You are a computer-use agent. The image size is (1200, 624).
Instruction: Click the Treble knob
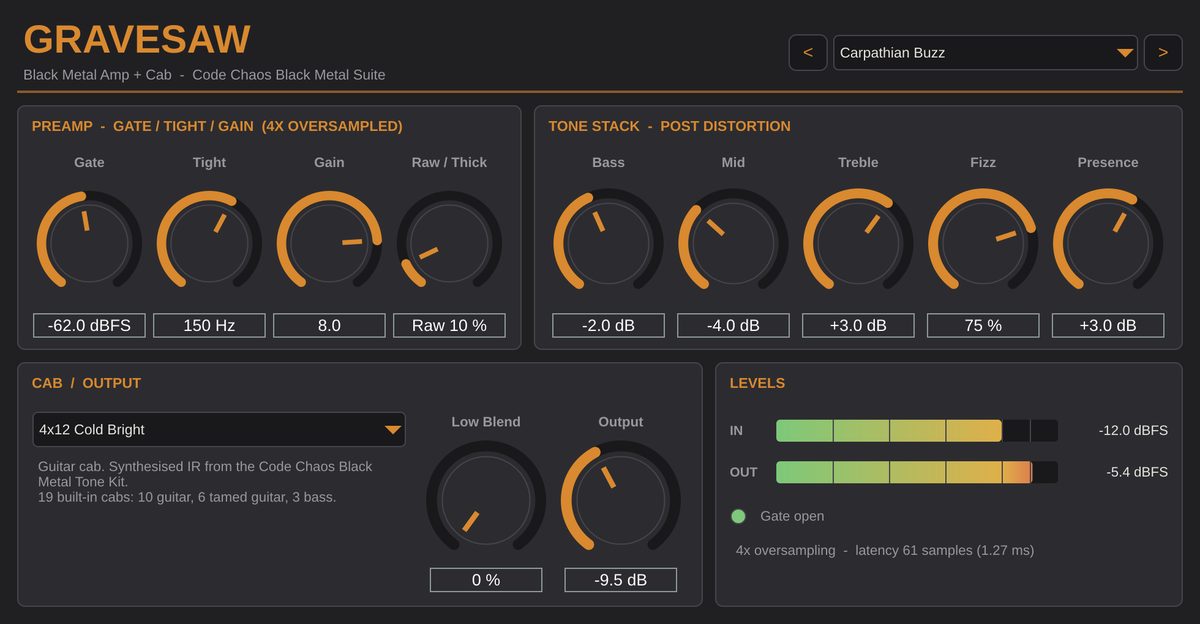coord(858,243)
